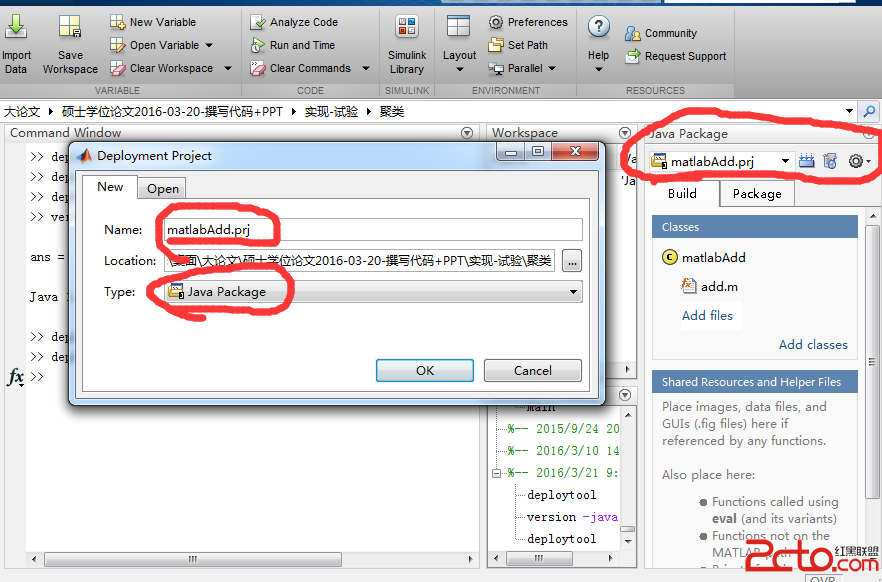Screen dimensions: 882x582
Task: Cancel the Deployment Project dialog
Action: tap(533, 371)
